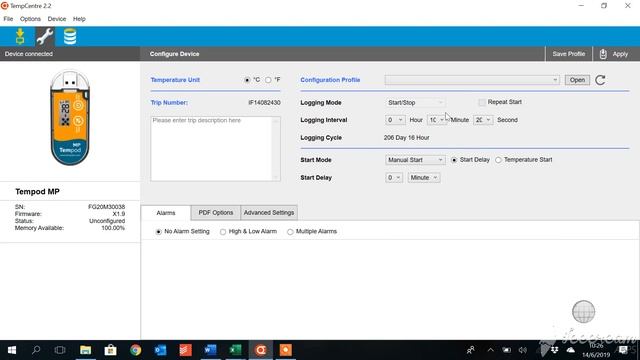Image resolution: width=640 pixels, height=360 pixels.
Task: Click the Save Profile button
Action: point(569,54)
